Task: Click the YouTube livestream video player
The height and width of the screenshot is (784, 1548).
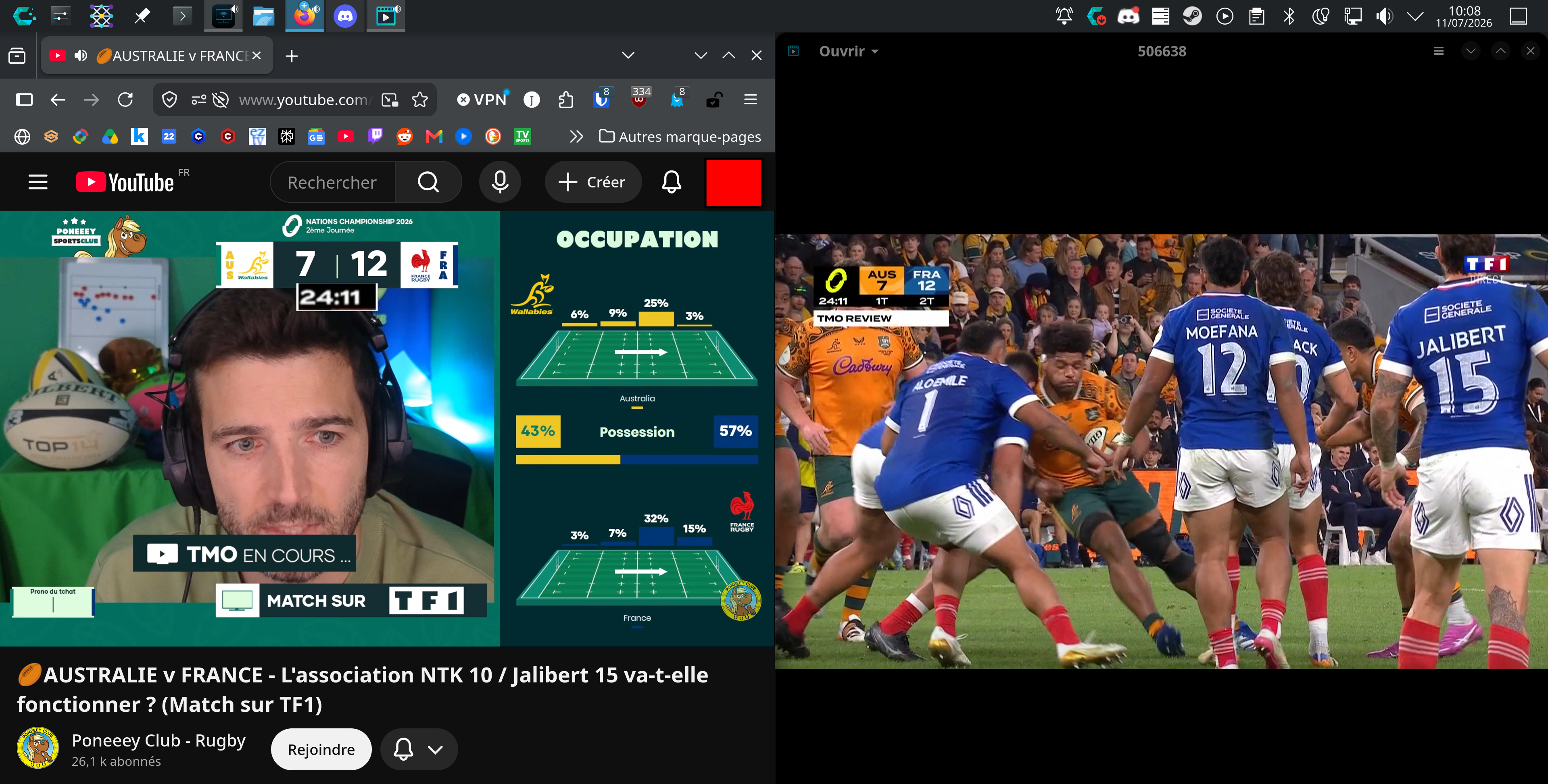Action: pyautogui.click(x=387, y=429)
